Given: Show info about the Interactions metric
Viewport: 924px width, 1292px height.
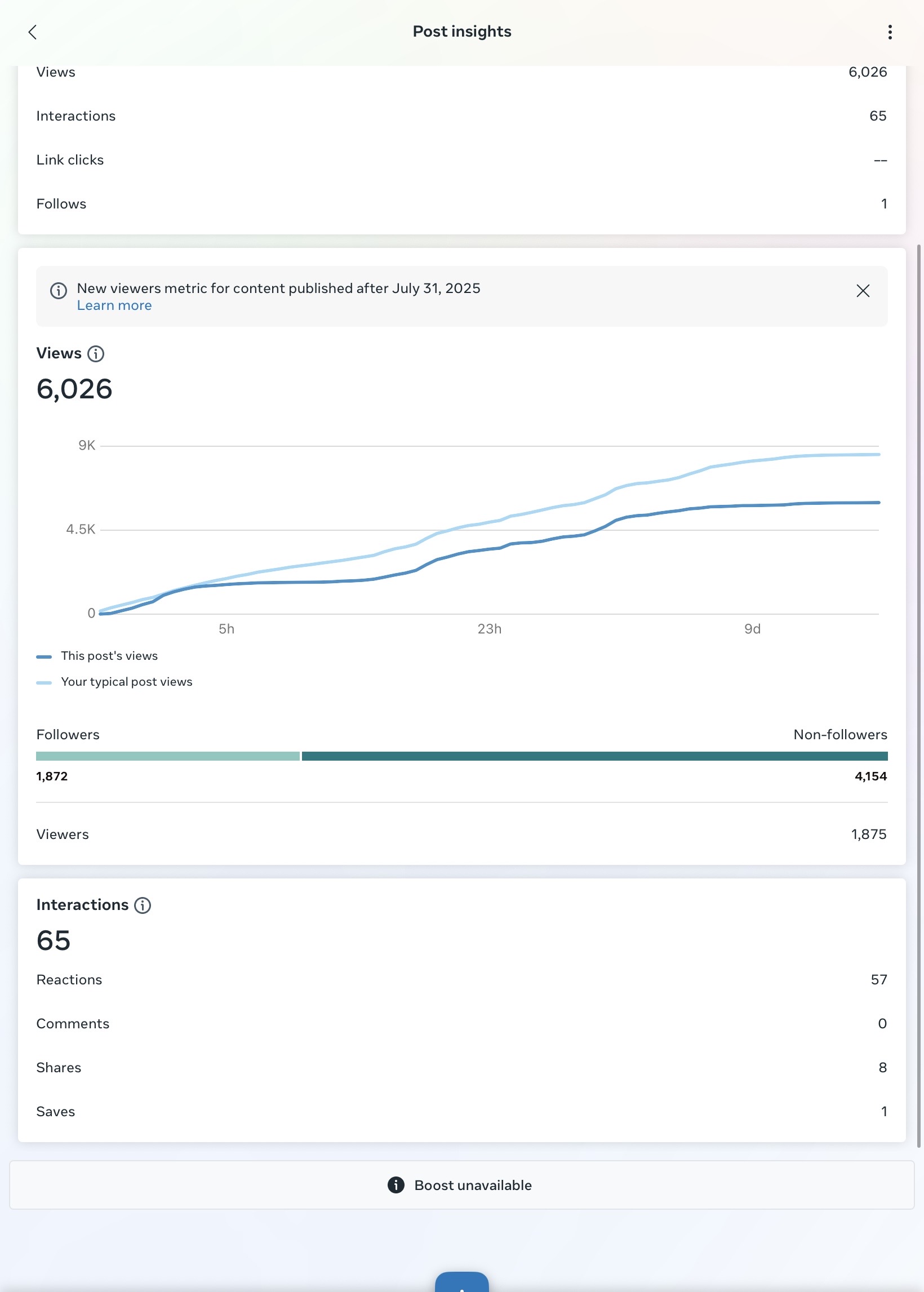Looking at the screenshot, I should 142,905.
